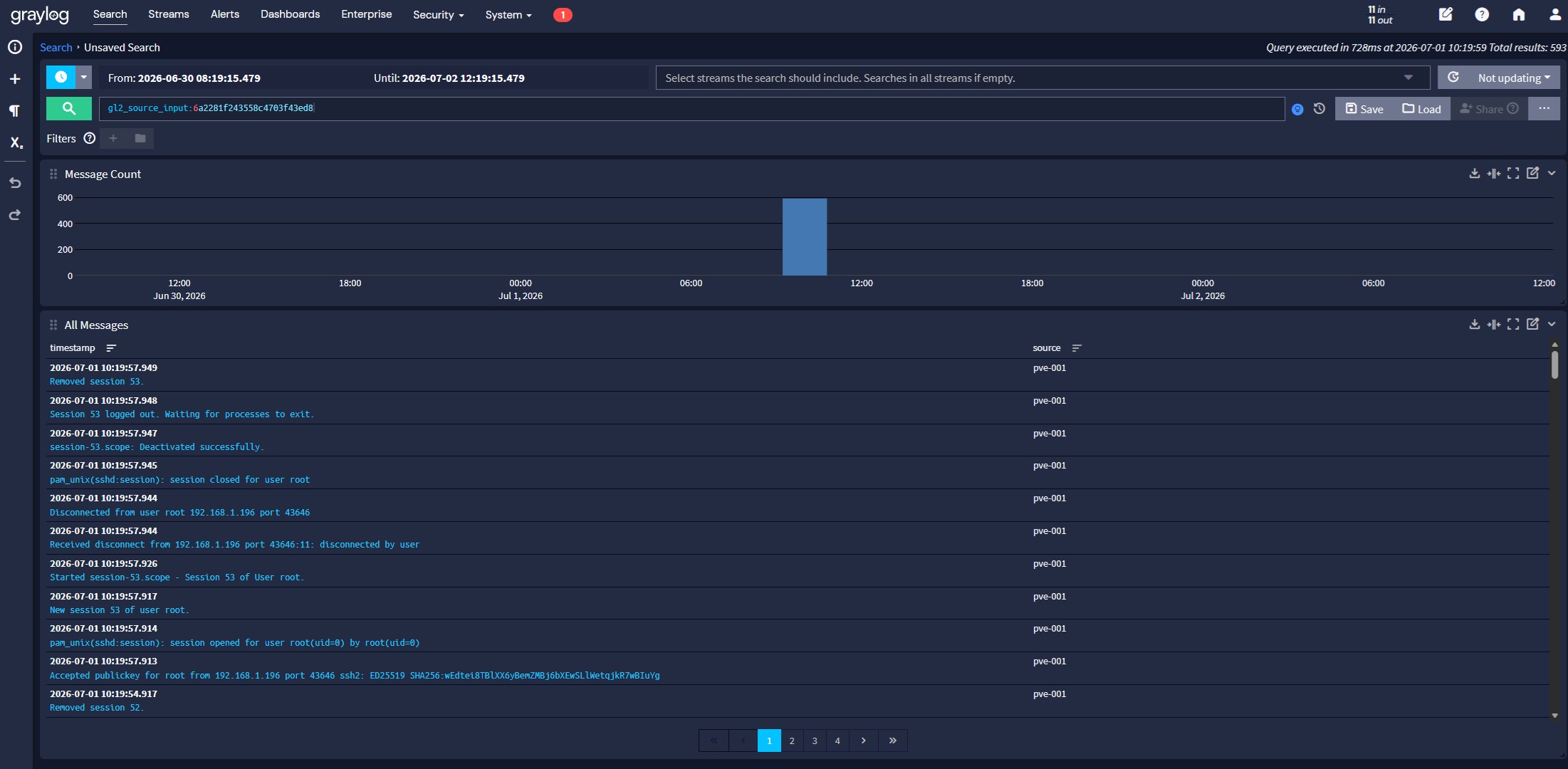Viewport: 1568px width, 769px height.
Task: Expand the System menu
Action: pos(508,15)
